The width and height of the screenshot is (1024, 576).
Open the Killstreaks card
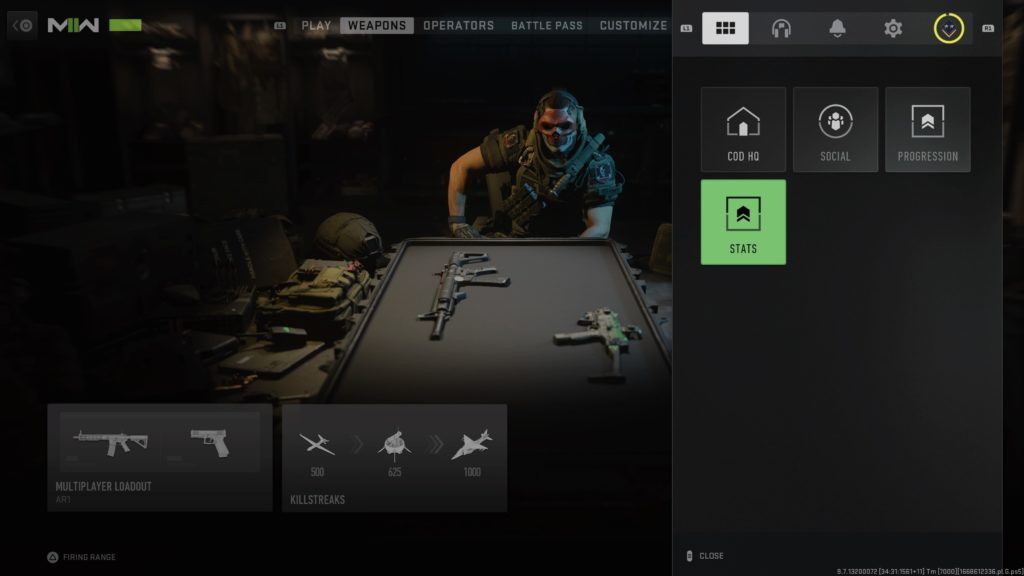click(x=394, y=457)
